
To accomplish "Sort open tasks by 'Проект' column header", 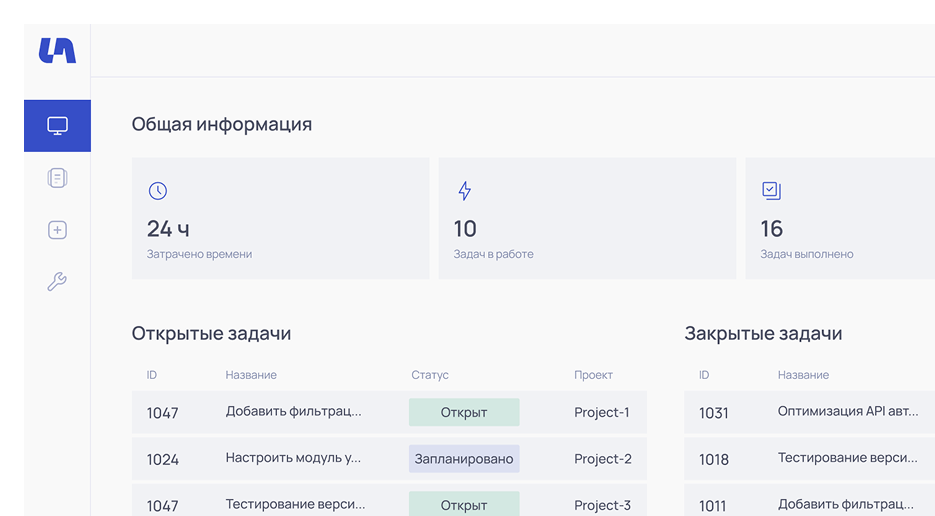I will [x=593, y=375].
